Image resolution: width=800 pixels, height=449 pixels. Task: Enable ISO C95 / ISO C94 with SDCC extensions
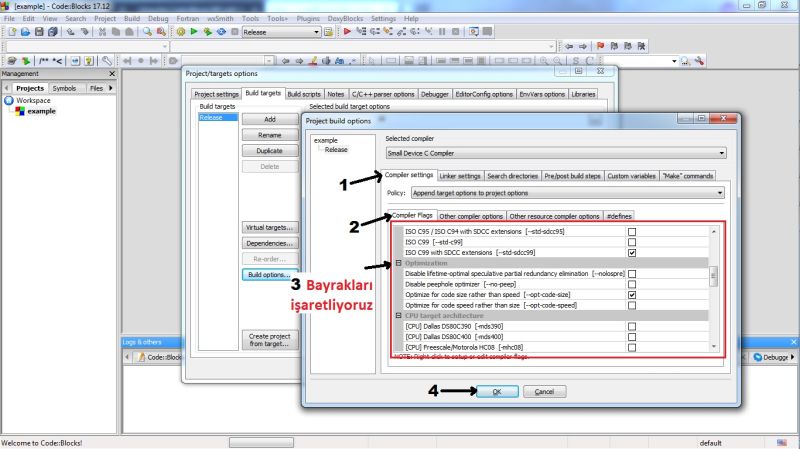(632, 232)
